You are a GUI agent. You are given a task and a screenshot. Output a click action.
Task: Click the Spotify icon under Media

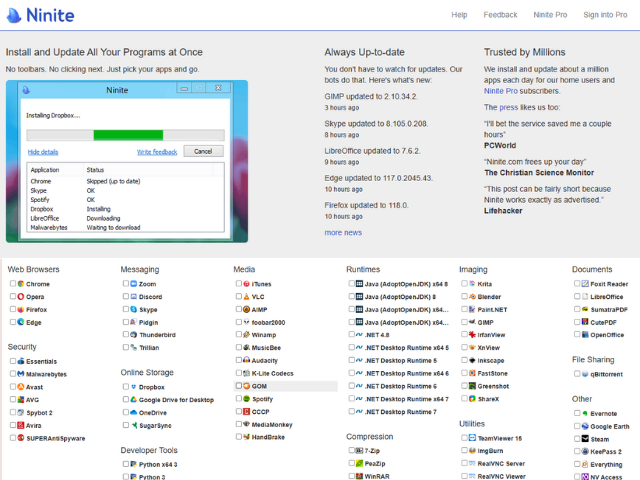click(247, 399)
